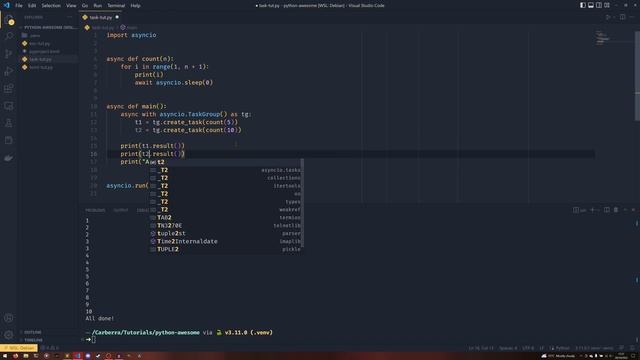Select the t2 autocomplete suggestion

(x=225, y=162)
